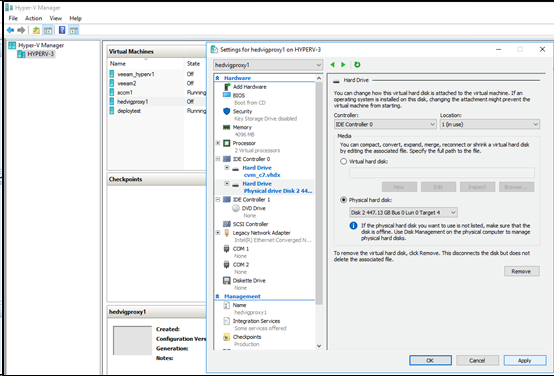Click the State column header

pyautogui.click(x=195, y=64)
